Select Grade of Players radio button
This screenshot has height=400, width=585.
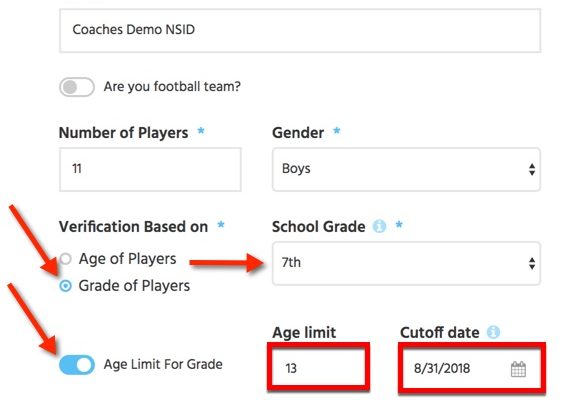(66, 286)
